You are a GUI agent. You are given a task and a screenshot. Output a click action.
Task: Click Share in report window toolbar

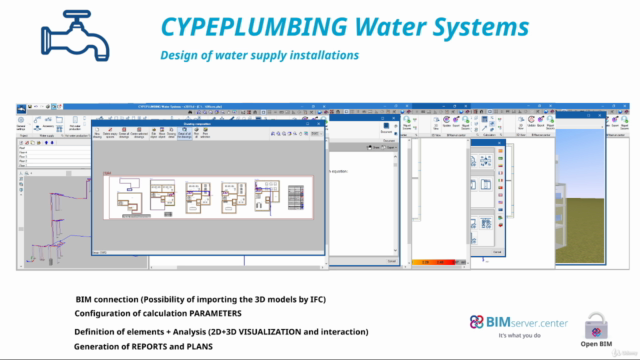(373, 147)
